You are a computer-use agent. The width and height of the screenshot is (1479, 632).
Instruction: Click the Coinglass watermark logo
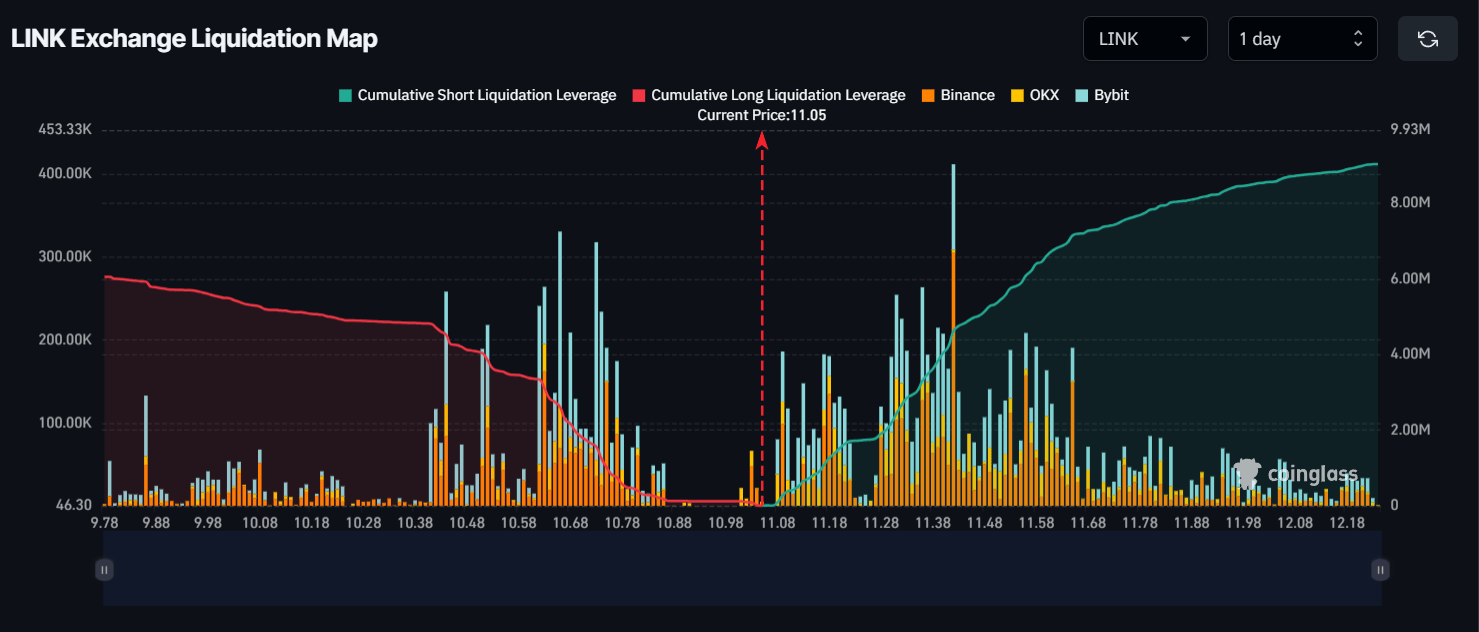pos(1297,474)
